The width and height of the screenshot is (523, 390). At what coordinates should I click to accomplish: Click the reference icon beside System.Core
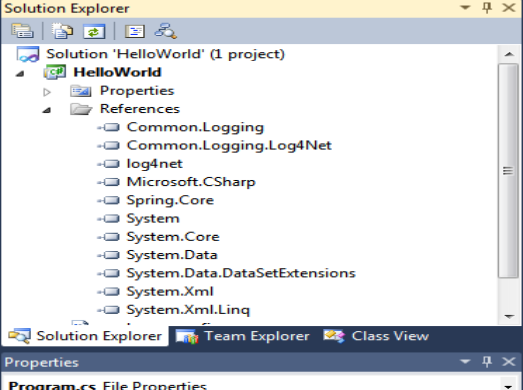(x=108, y=237)
